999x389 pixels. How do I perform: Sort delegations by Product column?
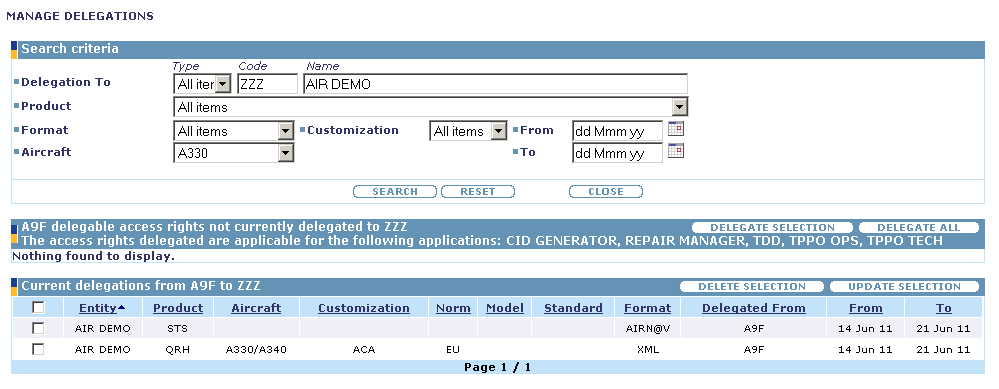tap(178, 308)
